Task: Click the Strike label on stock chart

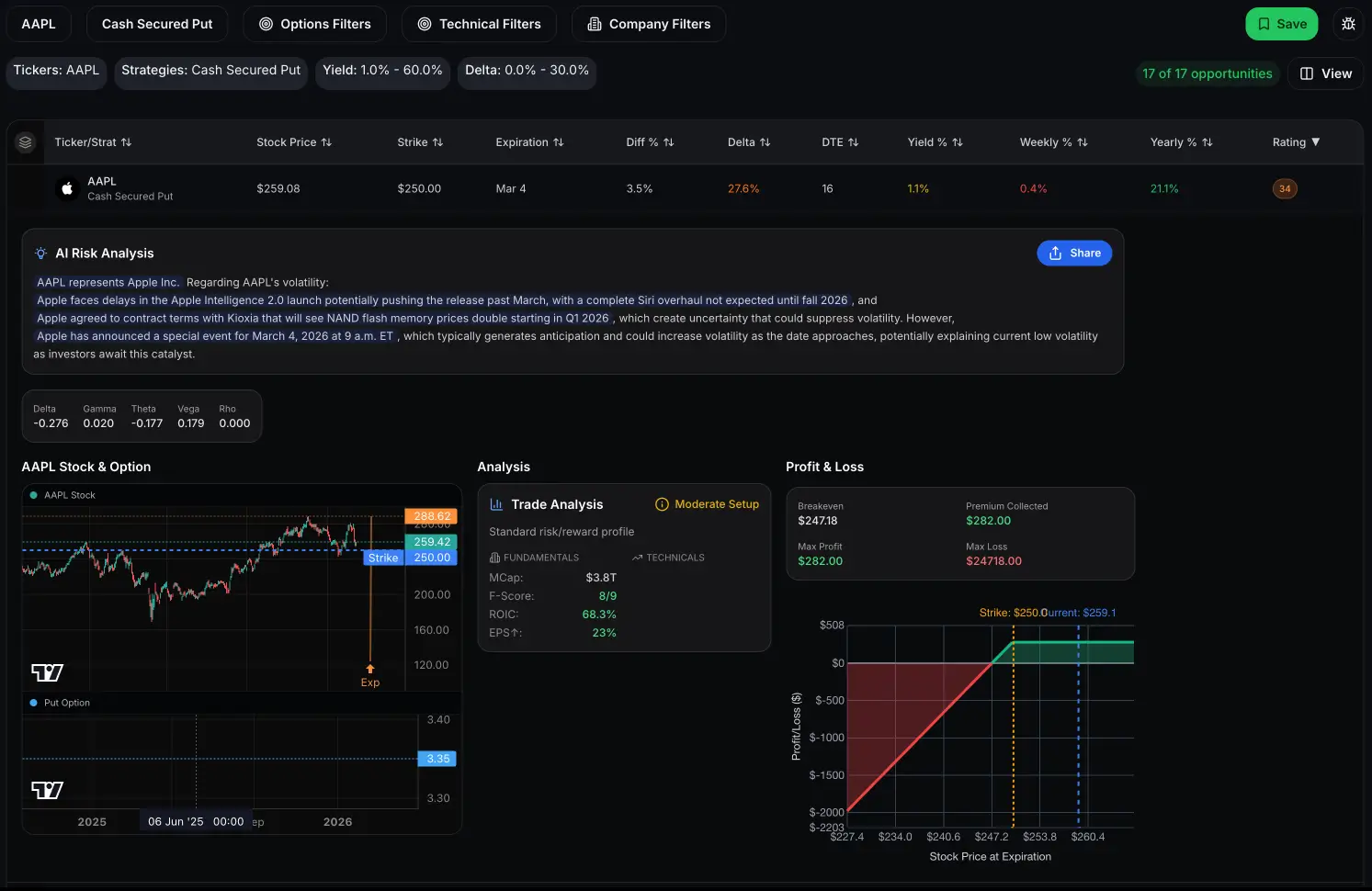Action: [x=383, y=558]
